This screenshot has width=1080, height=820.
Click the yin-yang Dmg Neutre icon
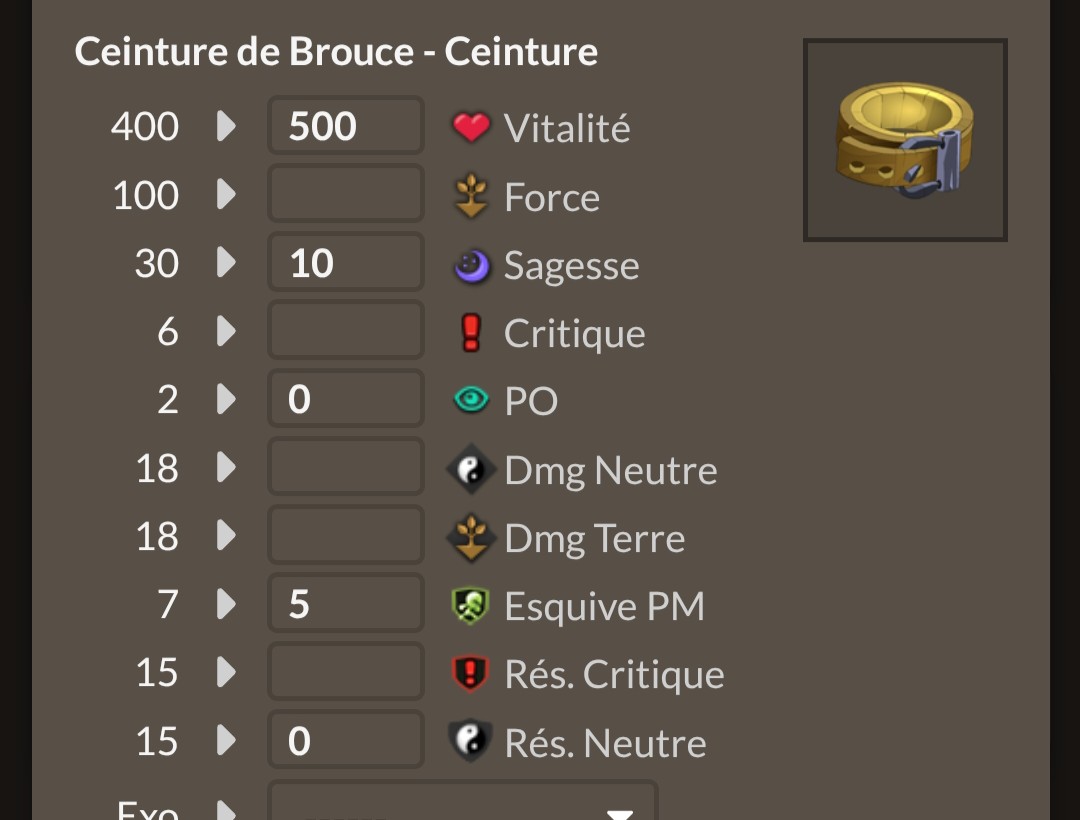471,470
